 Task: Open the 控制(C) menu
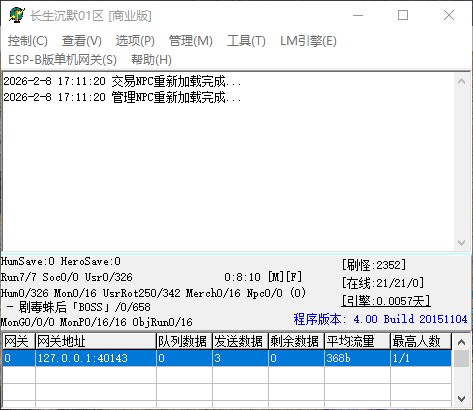coord(28,41)
